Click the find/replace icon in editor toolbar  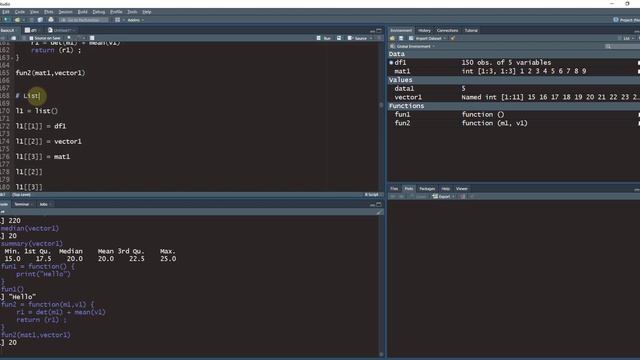coord(69,38)
